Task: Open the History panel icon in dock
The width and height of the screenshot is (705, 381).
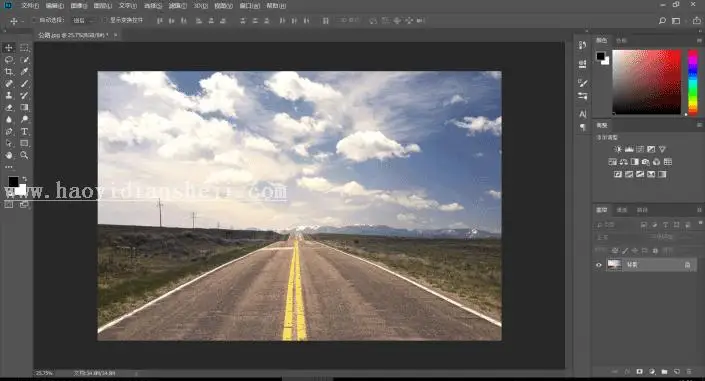Action: [582, 45]
